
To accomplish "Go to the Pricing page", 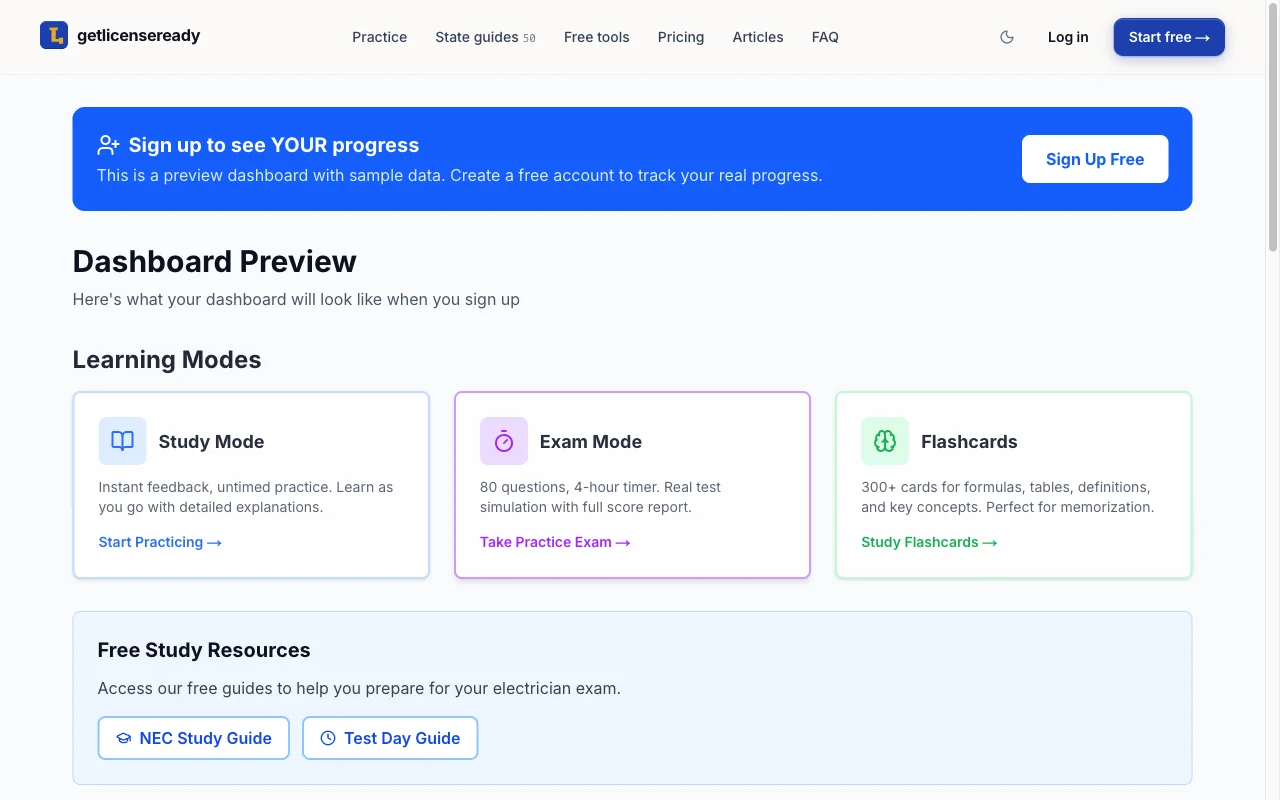I will [x=681, y=37].
